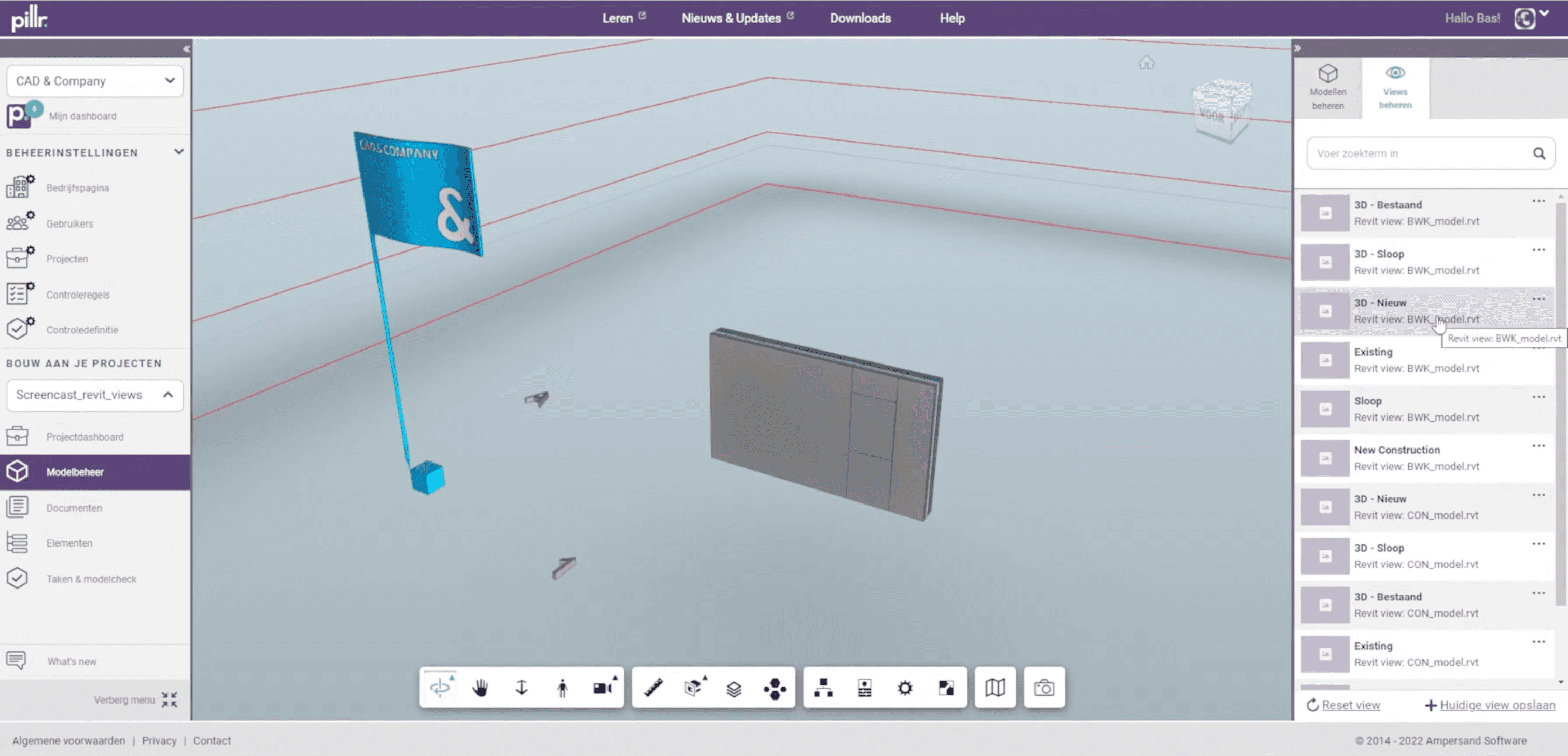Select the Existing BWK_model view thumbnail
1568x756 pixels.
coord(1324,360)
